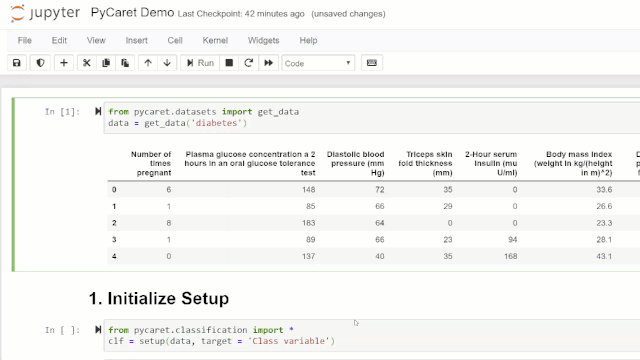This screenshot has width=640, height=360.
Task: Interrupt the kernel with the stop square
Action: 229,63
